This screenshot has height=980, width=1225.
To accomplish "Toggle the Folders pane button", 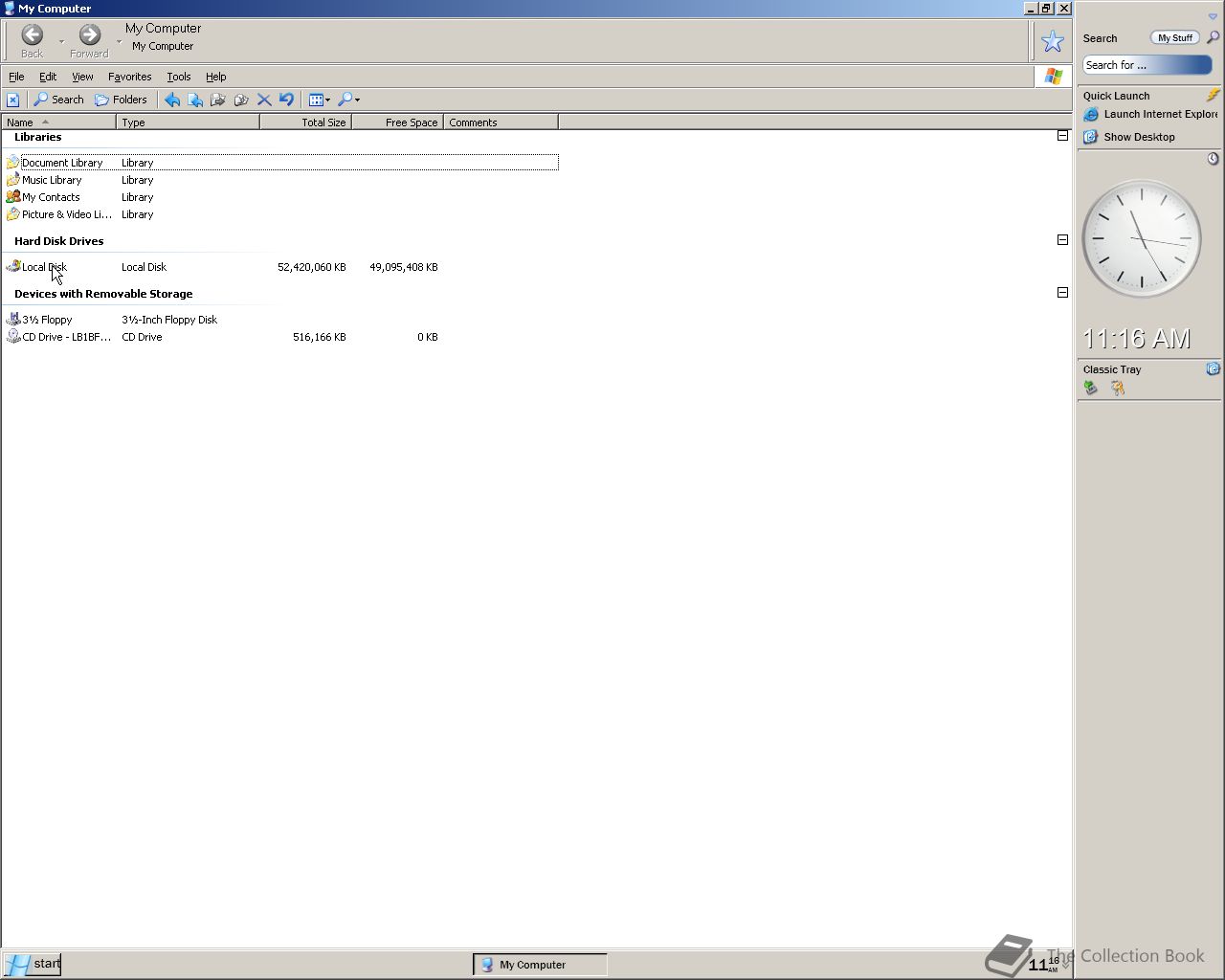I will [x=121, y=100].
